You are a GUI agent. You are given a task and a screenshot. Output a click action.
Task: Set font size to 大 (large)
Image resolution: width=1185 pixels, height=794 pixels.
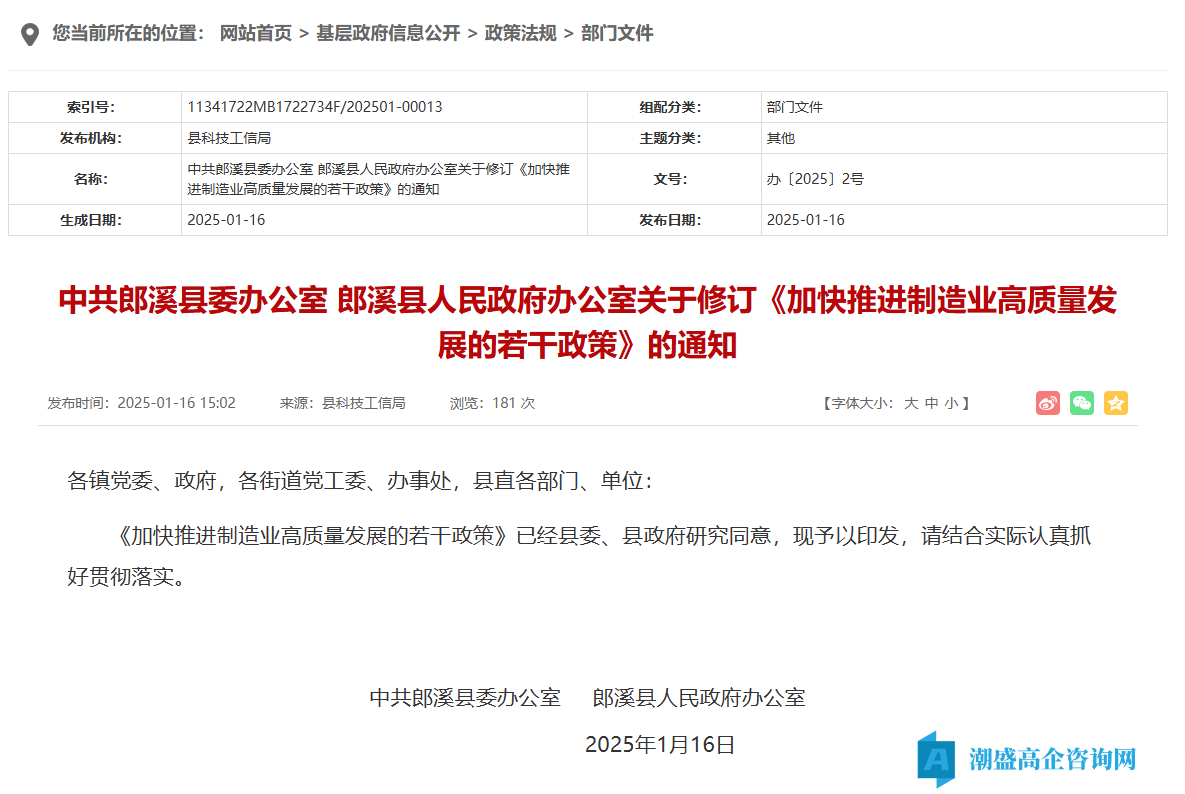pyautogui.click(x=911, y=403)
